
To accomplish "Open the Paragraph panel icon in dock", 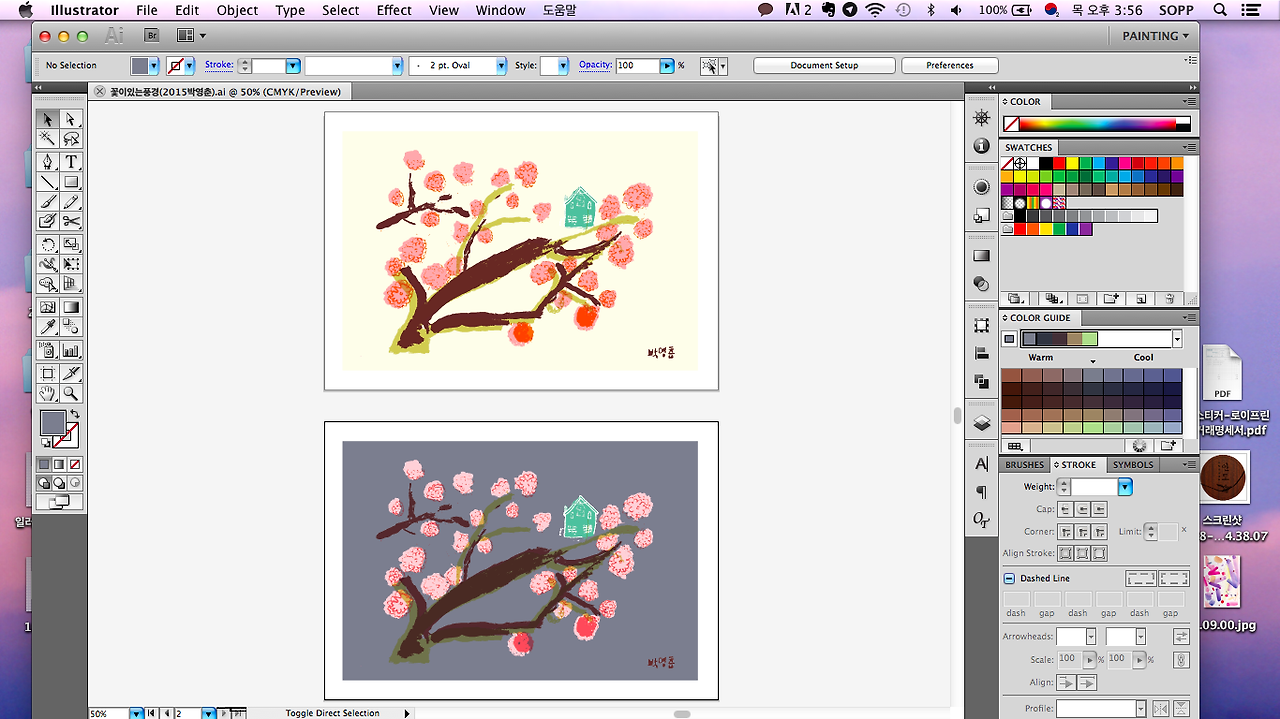I will (x=981, y=492).
